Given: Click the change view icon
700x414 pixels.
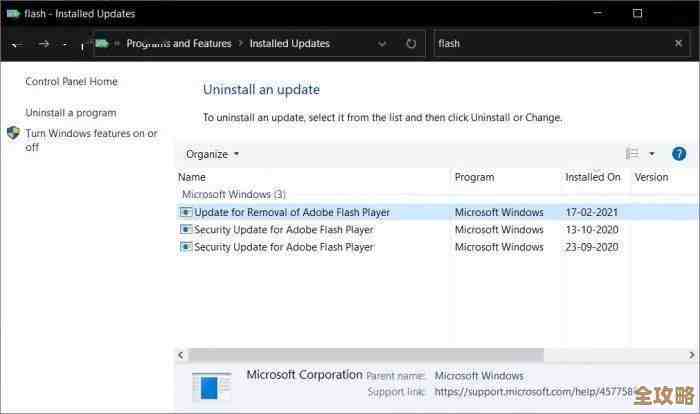Looking at the screenshot, I should coord(632,154).
